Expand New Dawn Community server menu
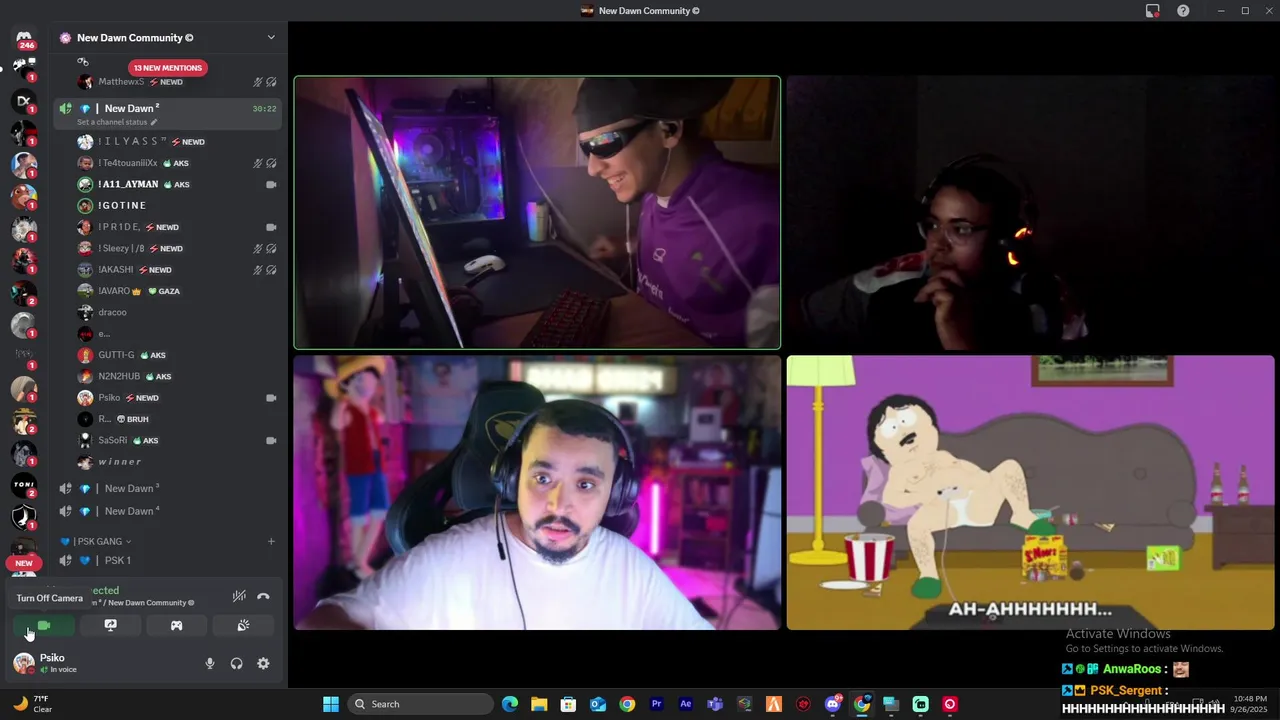Image resolution: width=1280 pixels, height=720 pixels. coord(271,38)
